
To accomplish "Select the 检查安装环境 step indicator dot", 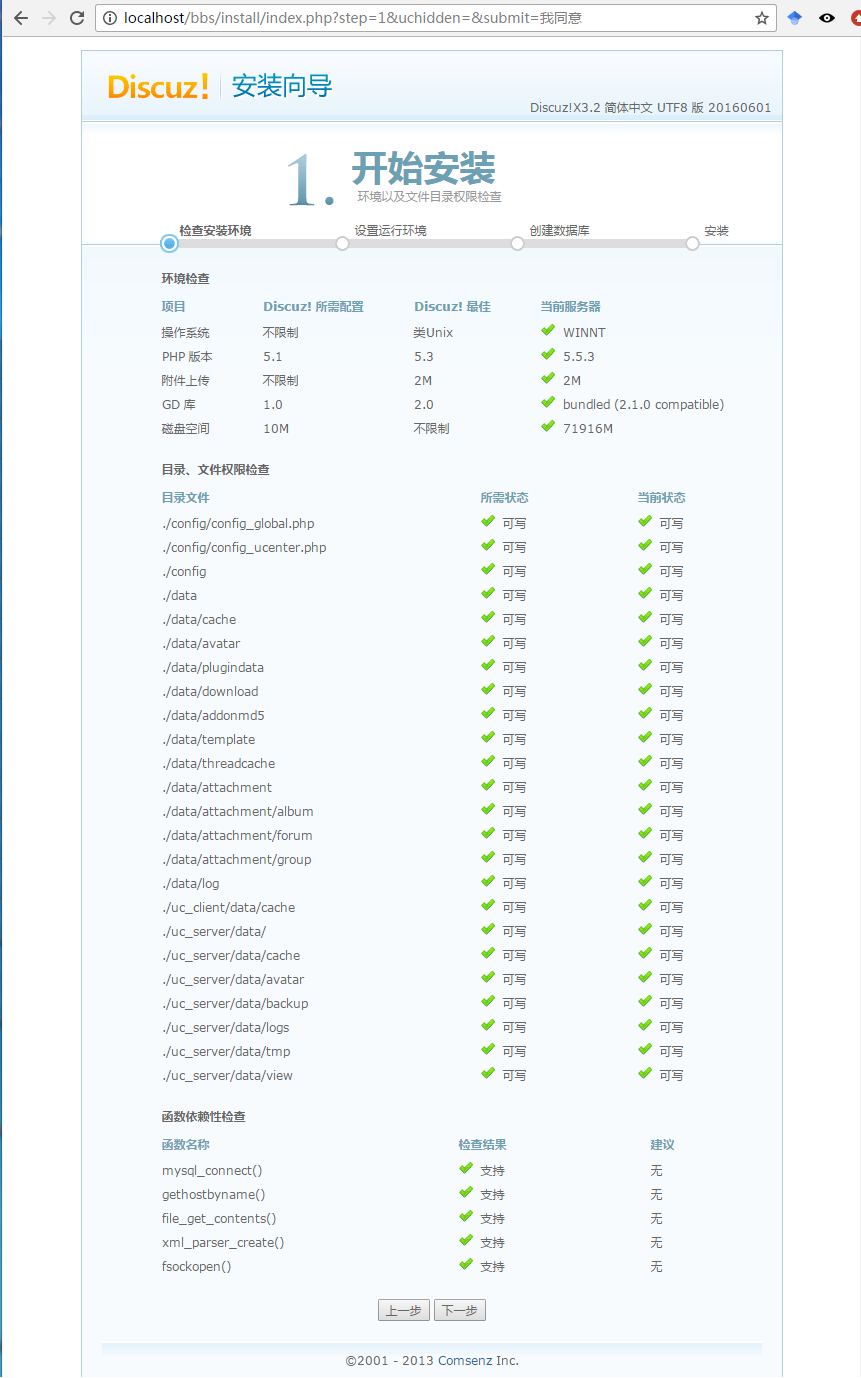I will tap(168, 242).
